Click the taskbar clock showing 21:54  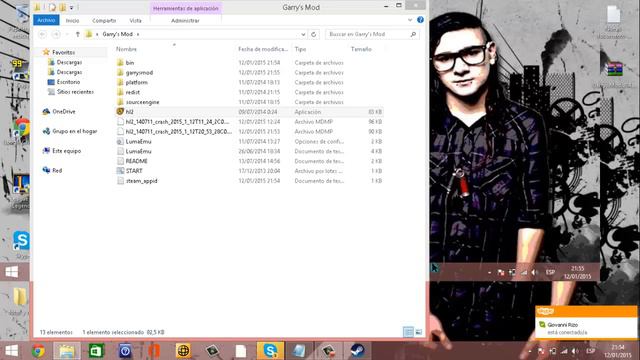click(618, 351)
